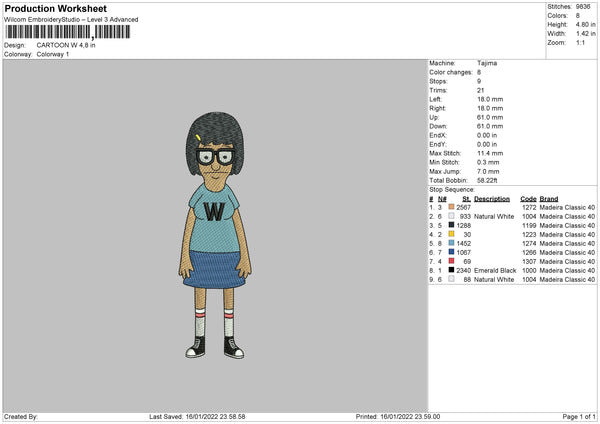This screenshot has width=600, height=424.
Task: Click the Width value '1.42 in'
Action: point(585,34)
